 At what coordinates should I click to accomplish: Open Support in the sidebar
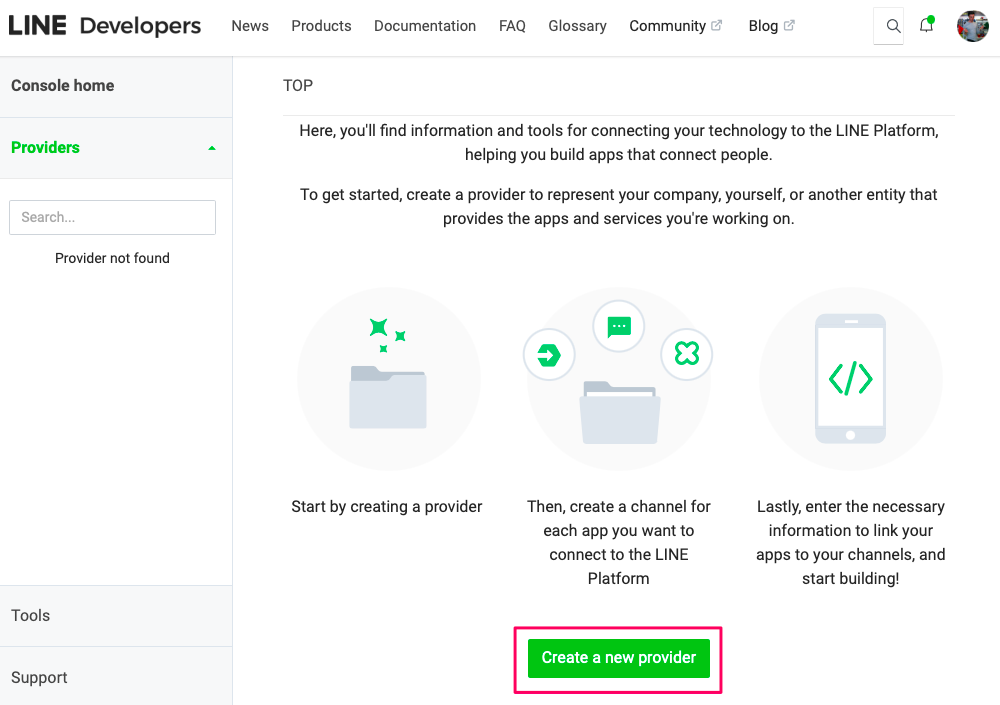116,676
